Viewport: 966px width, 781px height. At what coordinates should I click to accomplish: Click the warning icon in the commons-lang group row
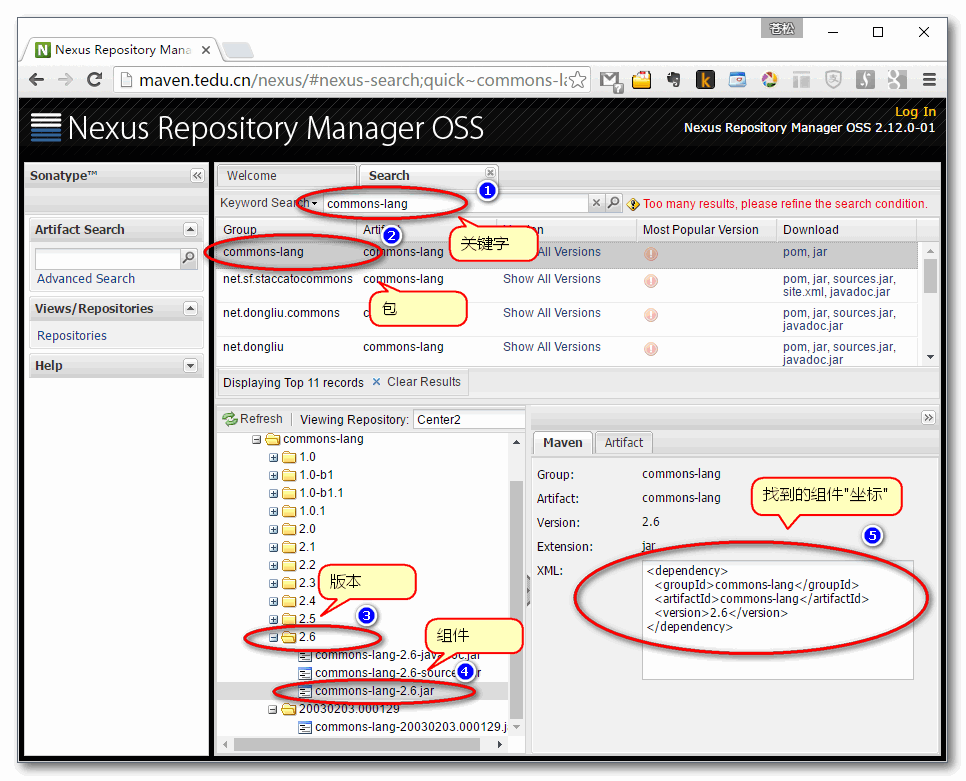[651, 254]
